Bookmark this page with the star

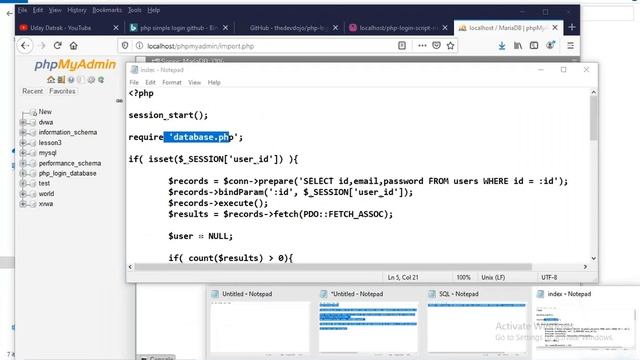click(x=450, y=46)
